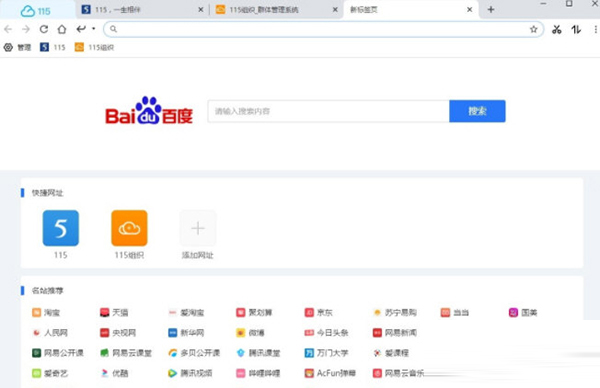
Task: Open the gear 管理 bookmark
Action: [x=17, y=47]
